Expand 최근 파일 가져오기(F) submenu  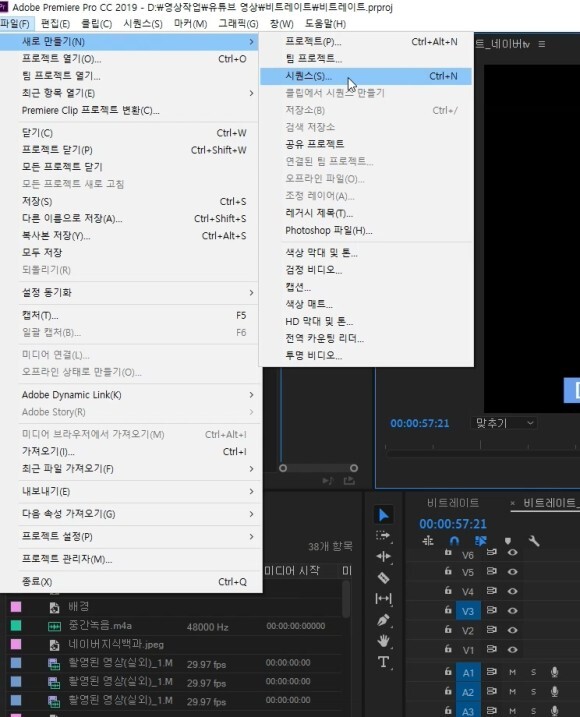click(x=129, y=469)
